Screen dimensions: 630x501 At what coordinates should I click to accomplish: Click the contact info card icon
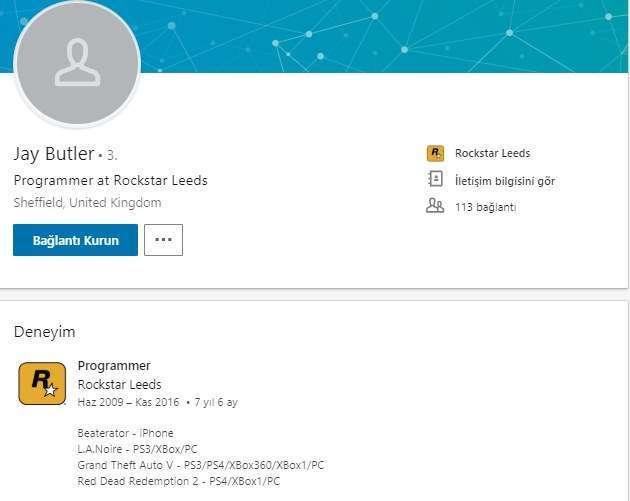click(435, 179)
